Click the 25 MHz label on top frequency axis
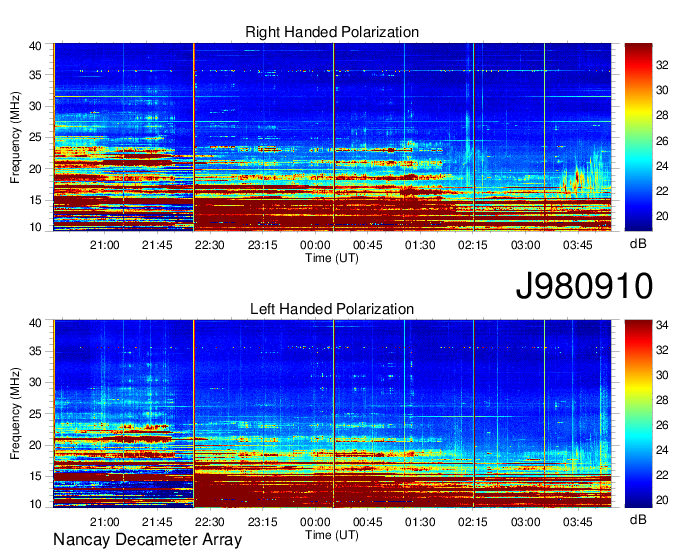 [35, 137]
